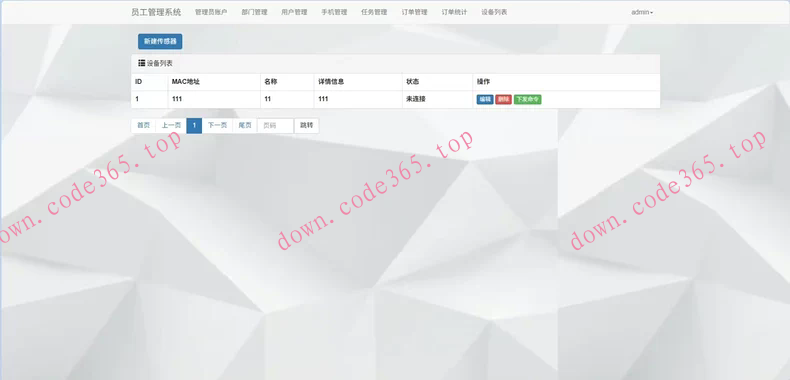The height and width of the screenshot is (380, 790).
Task: Click the 跳转 jump button
Action: 306,125
